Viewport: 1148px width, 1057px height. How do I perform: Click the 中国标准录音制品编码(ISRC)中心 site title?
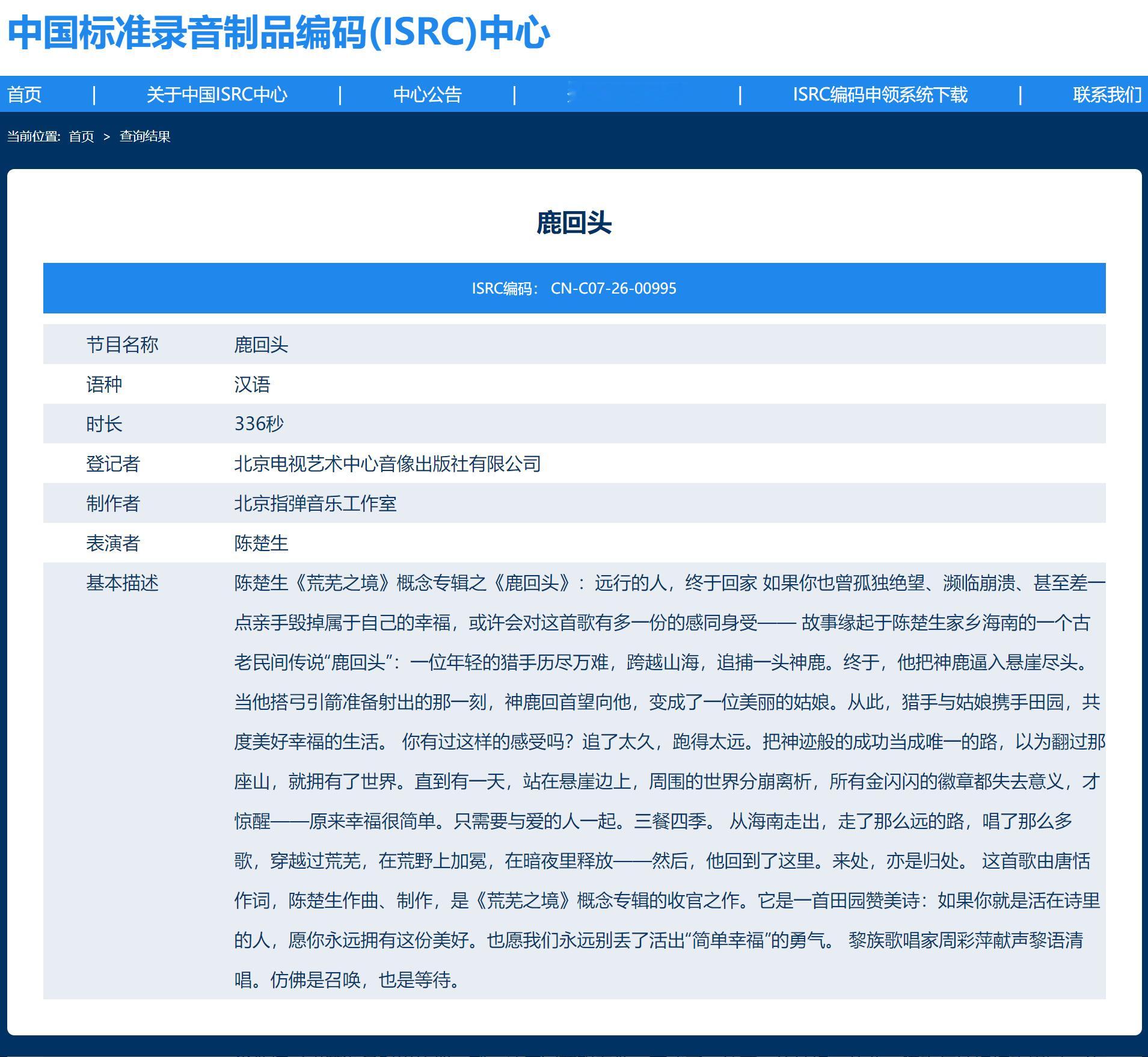[278, 32]
